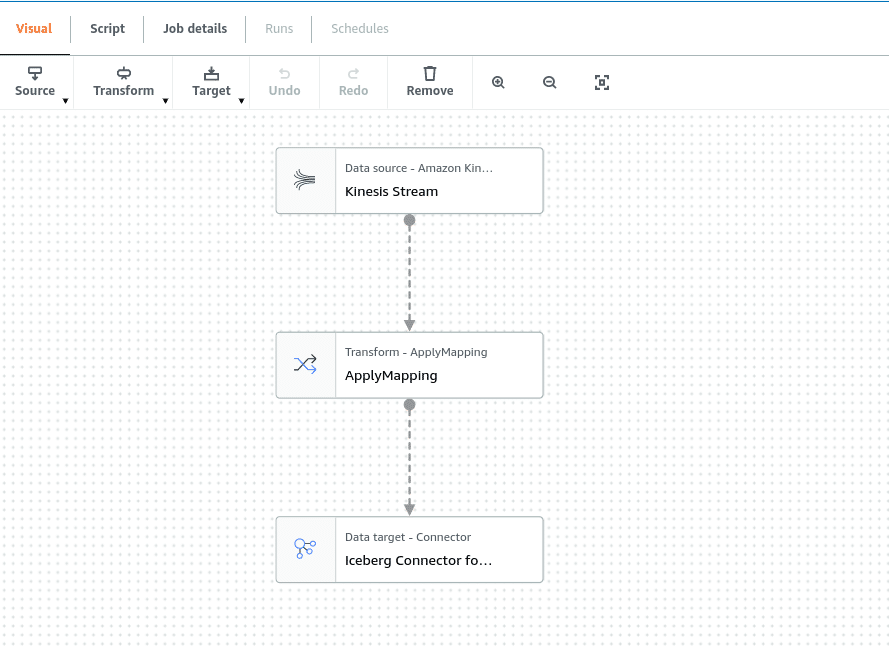Click the Undo toolbar button

coord(284,82)
